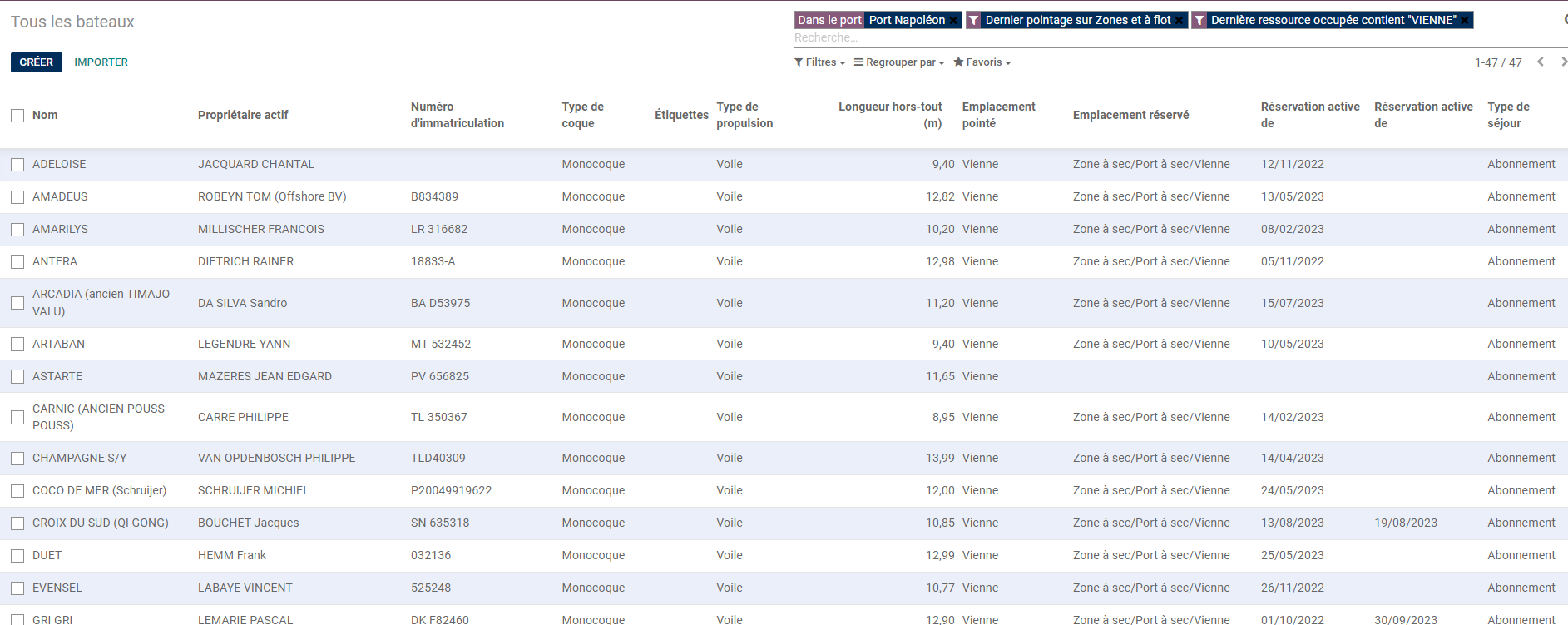Check the COCO DE MER row checkbox
The image size is (1568, 625).
(x=17, y=491)
